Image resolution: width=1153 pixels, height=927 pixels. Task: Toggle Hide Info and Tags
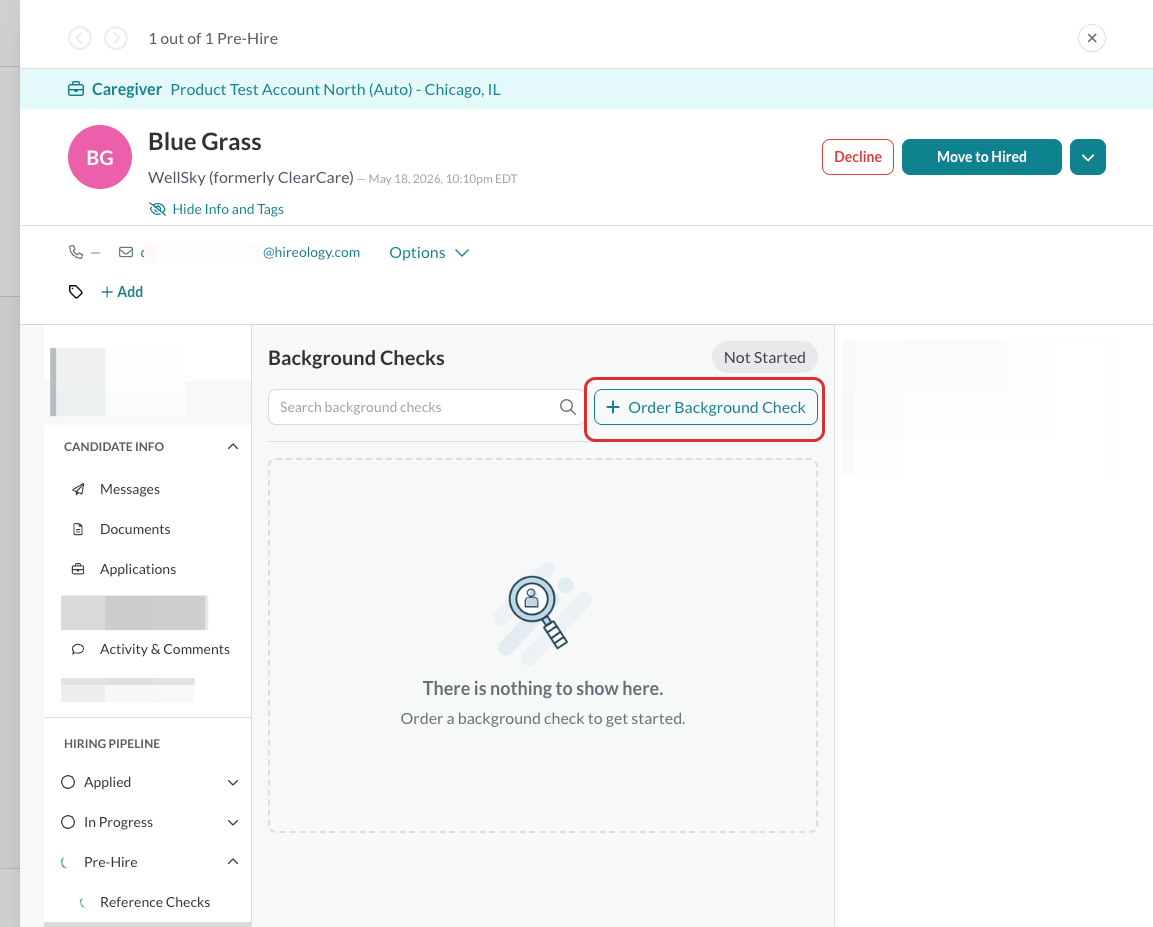tap(216, 210)
